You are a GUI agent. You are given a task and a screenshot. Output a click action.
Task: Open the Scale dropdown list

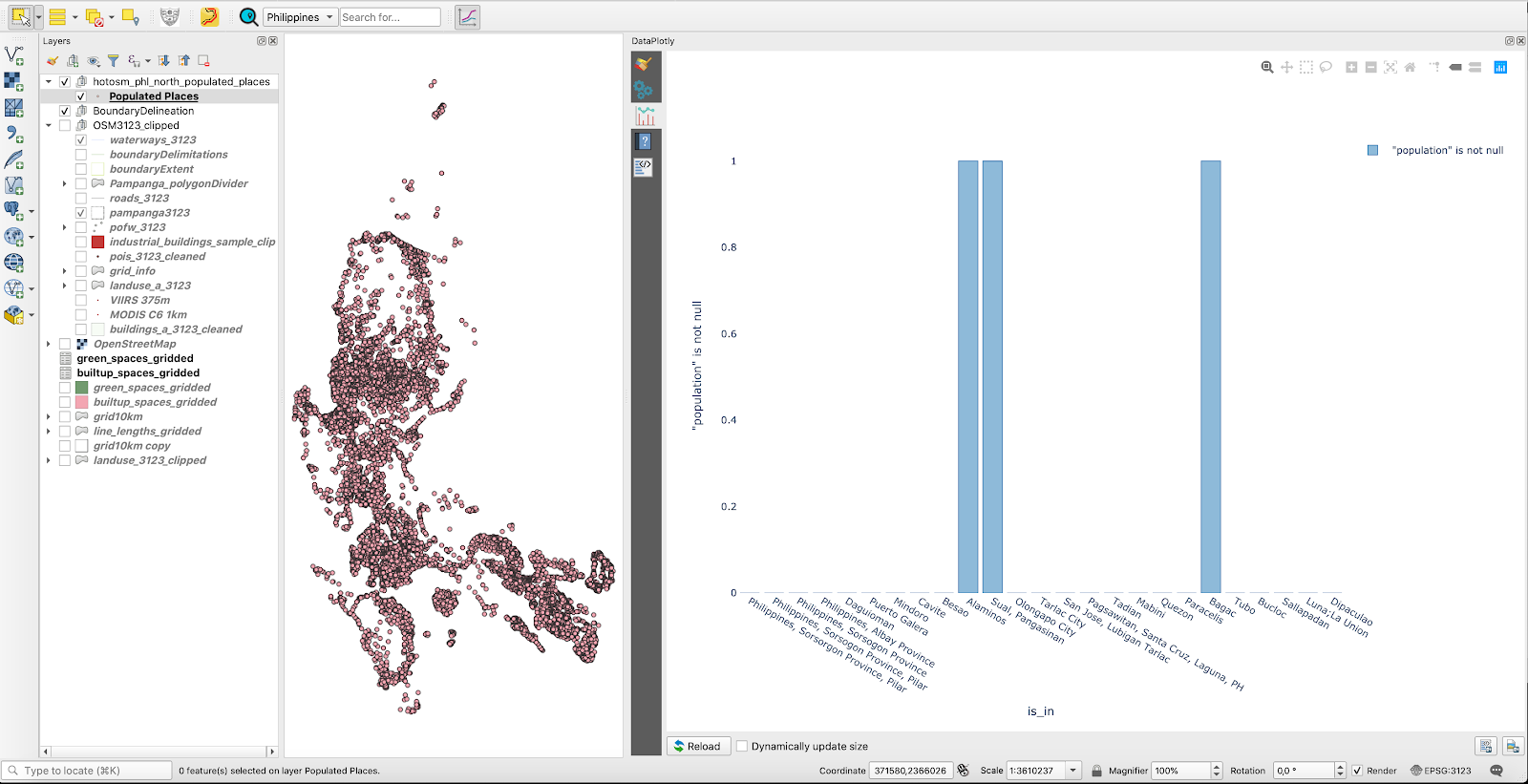click(x=1073, y=771)
